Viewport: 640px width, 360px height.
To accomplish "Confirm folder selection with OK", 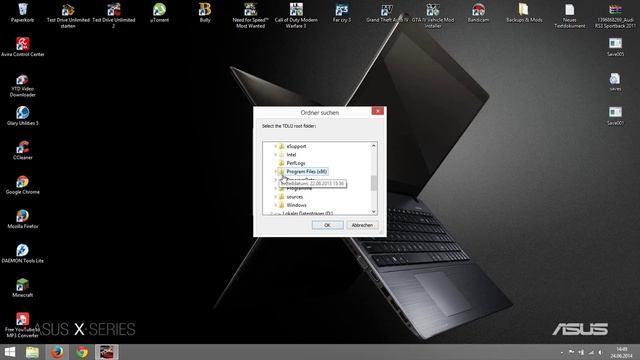I will tap(327, 225).
